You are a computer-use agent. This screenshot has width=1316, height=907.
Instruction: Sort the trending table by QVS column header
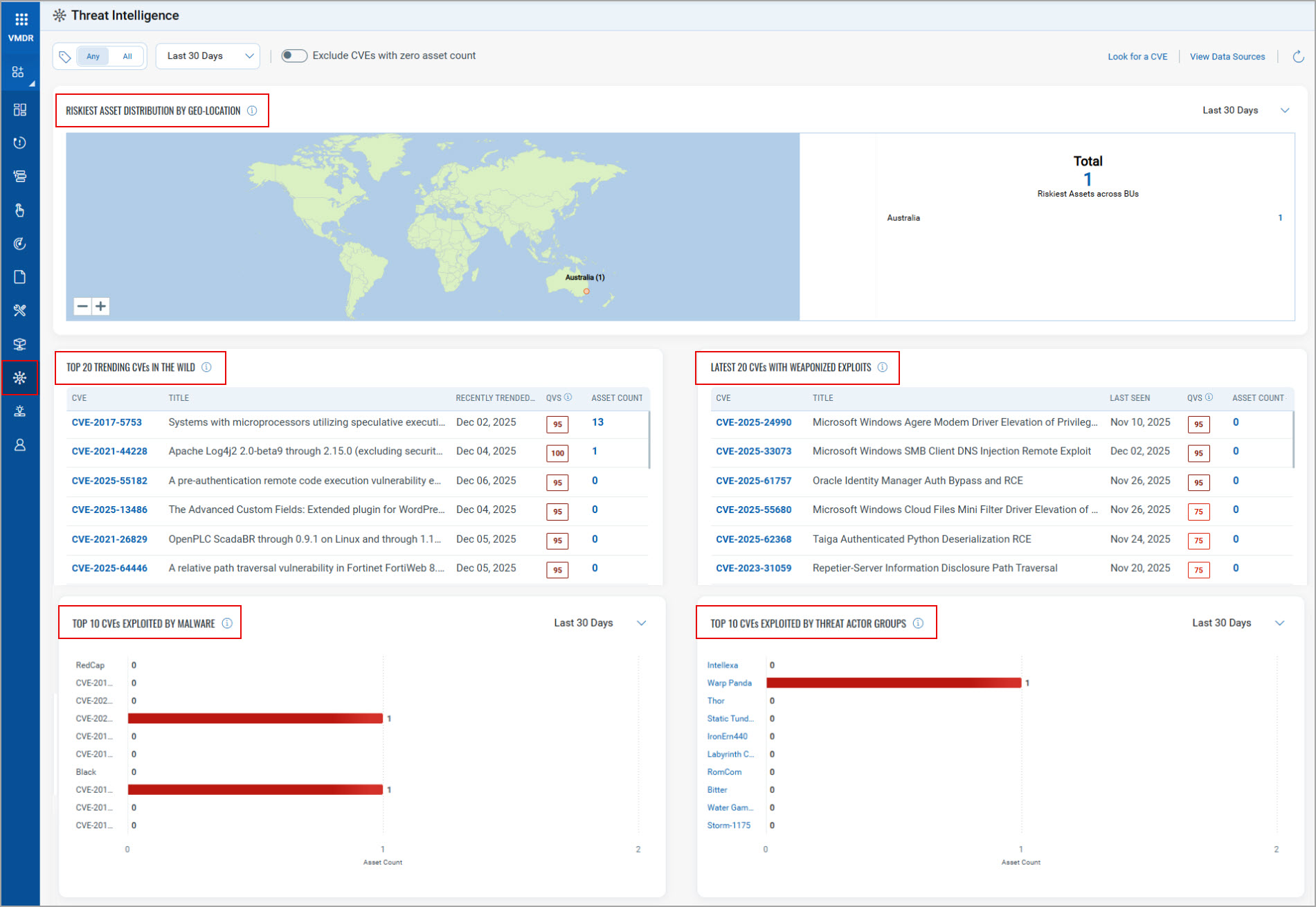[x=553, y=398]
